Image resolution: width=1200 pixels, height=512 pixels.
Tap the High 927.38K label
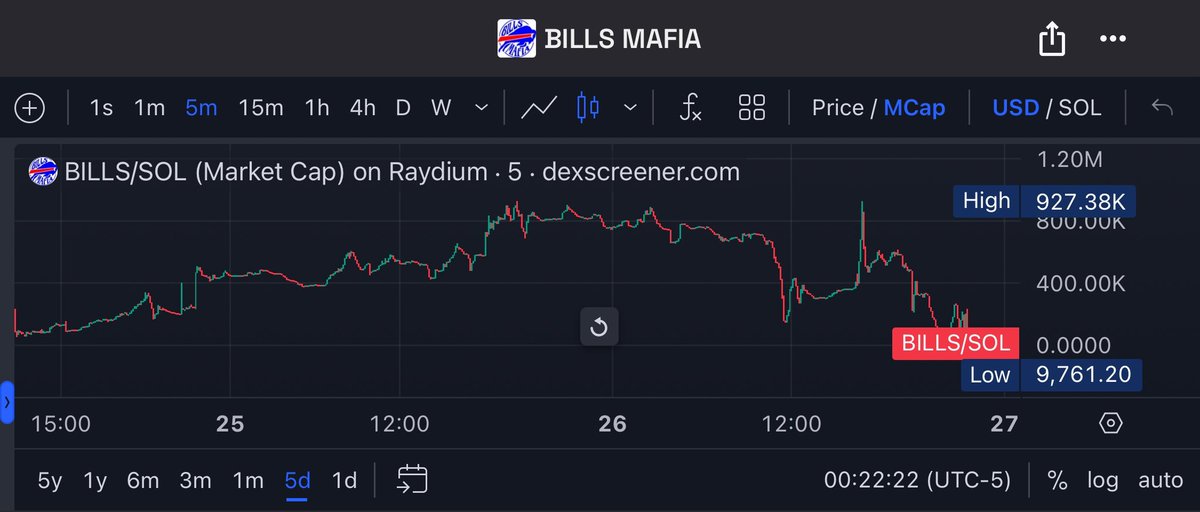(x=1045, y=201)
